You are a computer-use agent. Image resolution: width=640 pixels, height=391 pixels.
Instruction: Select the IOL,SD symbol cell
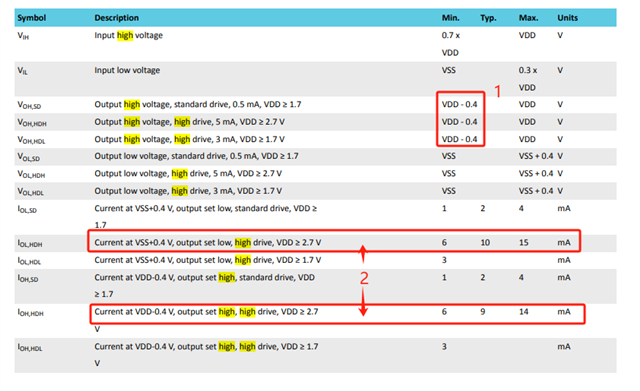coord(27,209)
